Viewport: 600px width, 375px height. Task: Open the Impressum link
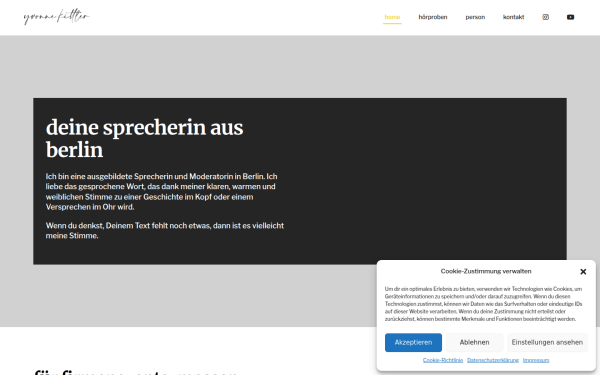pos(536,360)
